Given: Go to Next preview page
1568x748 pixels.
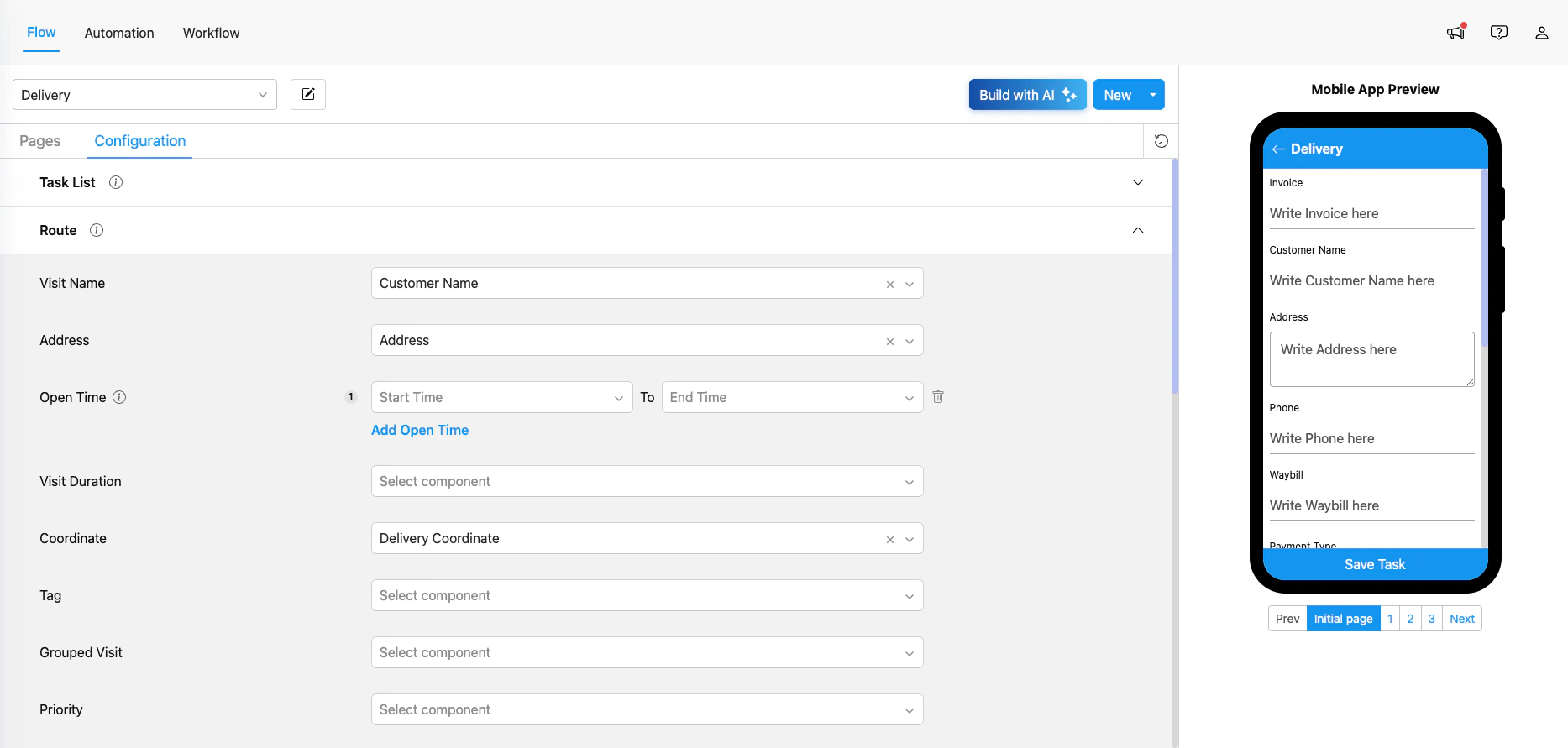Looking at the screenshot, I should [x=1462, y=619].
